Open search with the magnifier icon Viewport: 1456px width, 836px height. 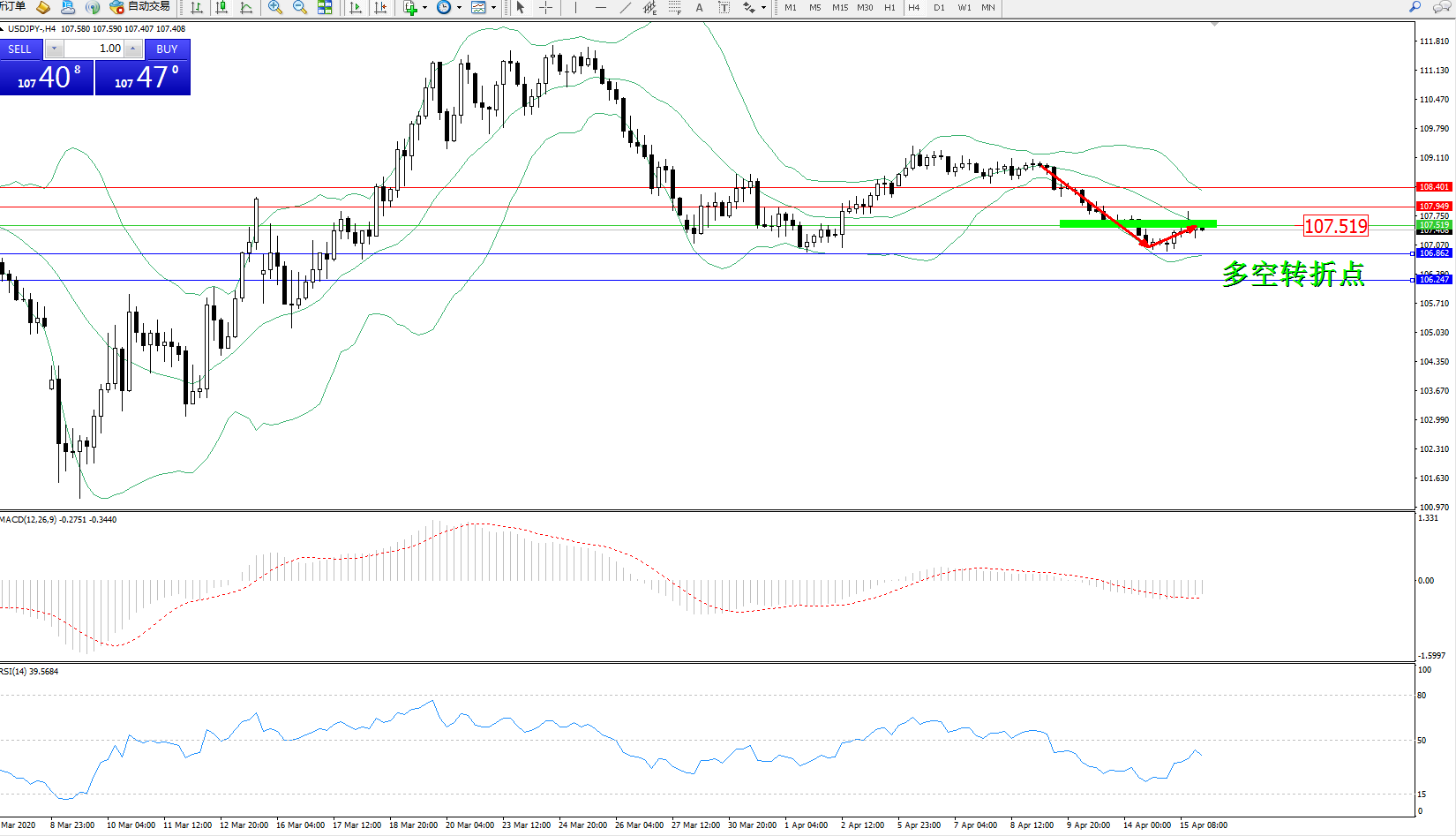pos(1415,7)
